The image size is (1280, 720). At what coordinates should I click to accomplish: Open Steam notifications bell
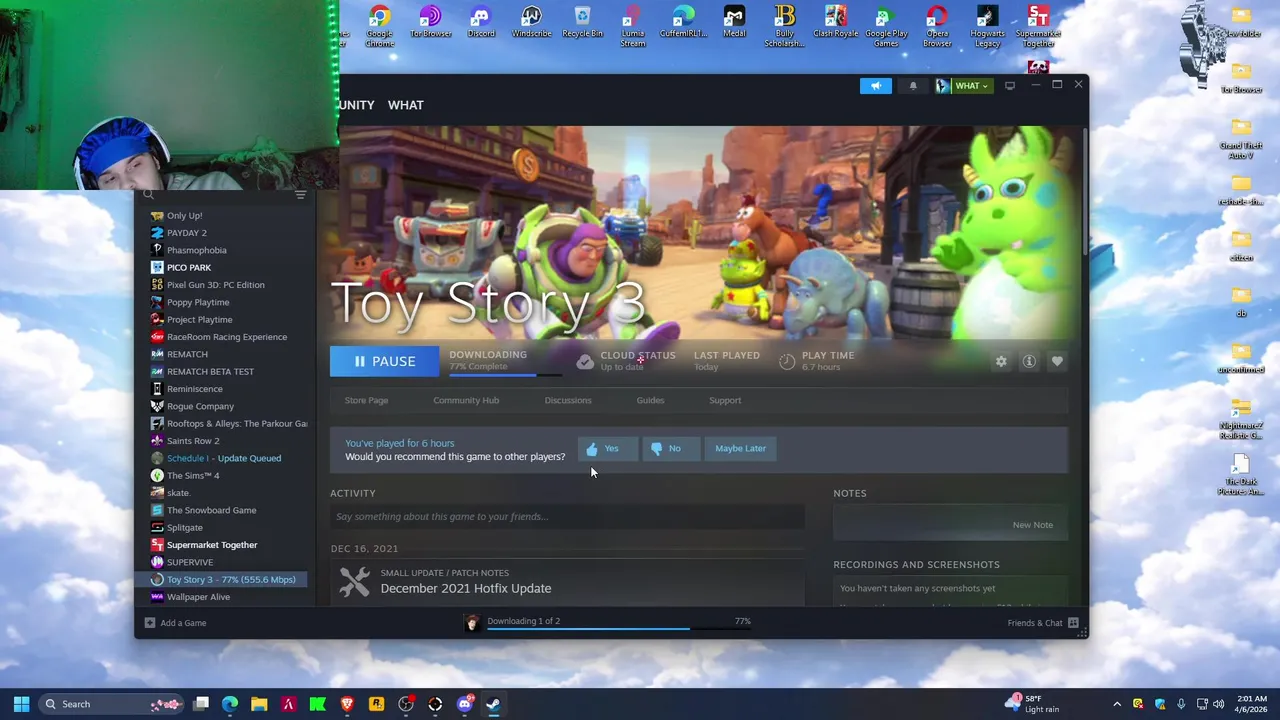(913, 86)
